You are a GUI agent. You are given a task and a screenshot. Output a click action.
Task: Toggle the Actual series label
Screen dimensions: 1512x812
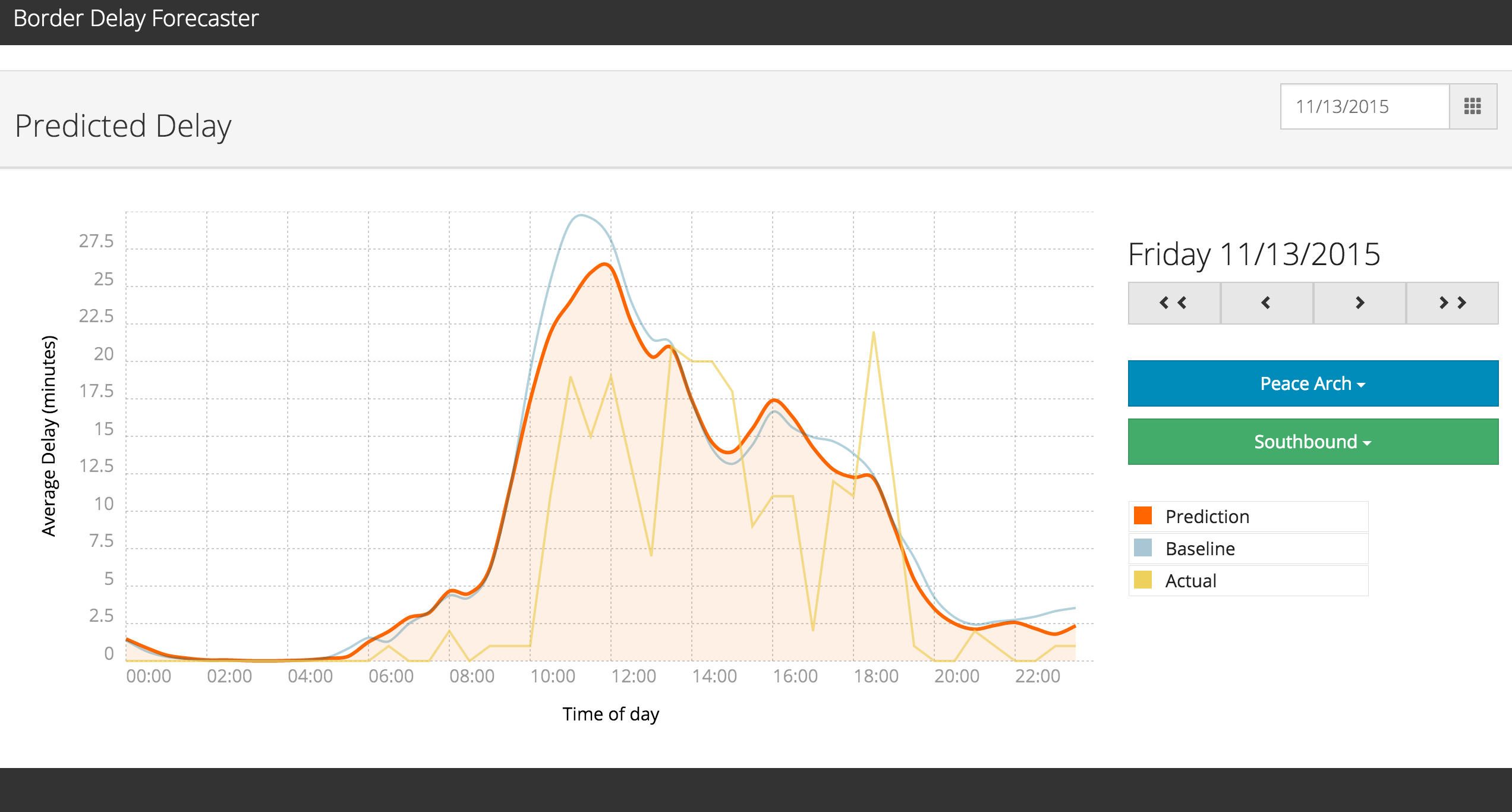point(1190,581)
